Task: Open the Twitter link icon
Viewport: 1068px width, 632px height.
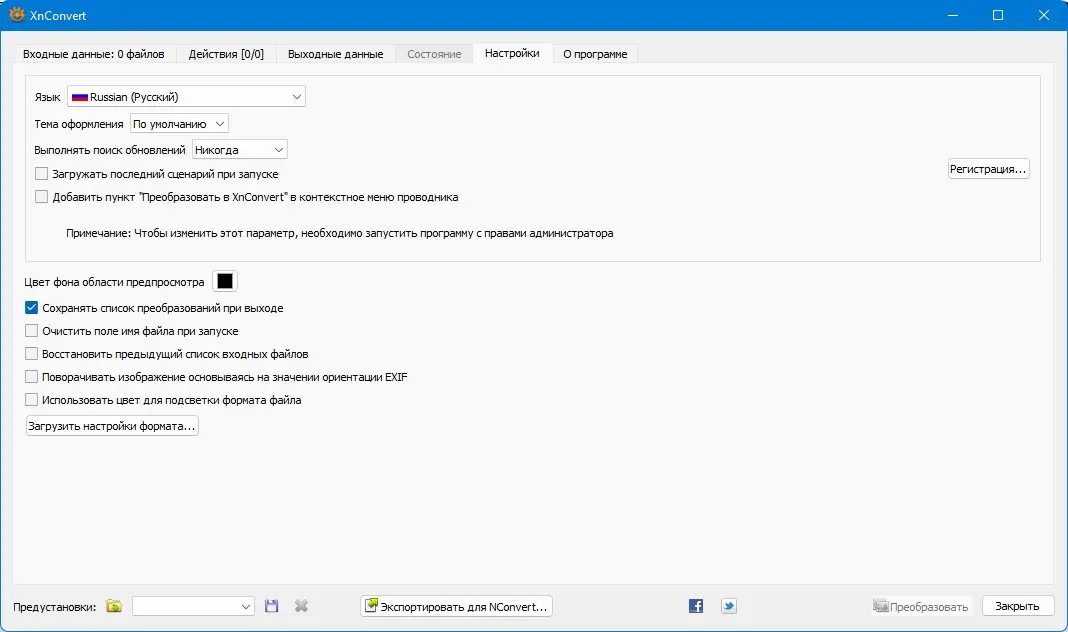Action: [729, 606]
